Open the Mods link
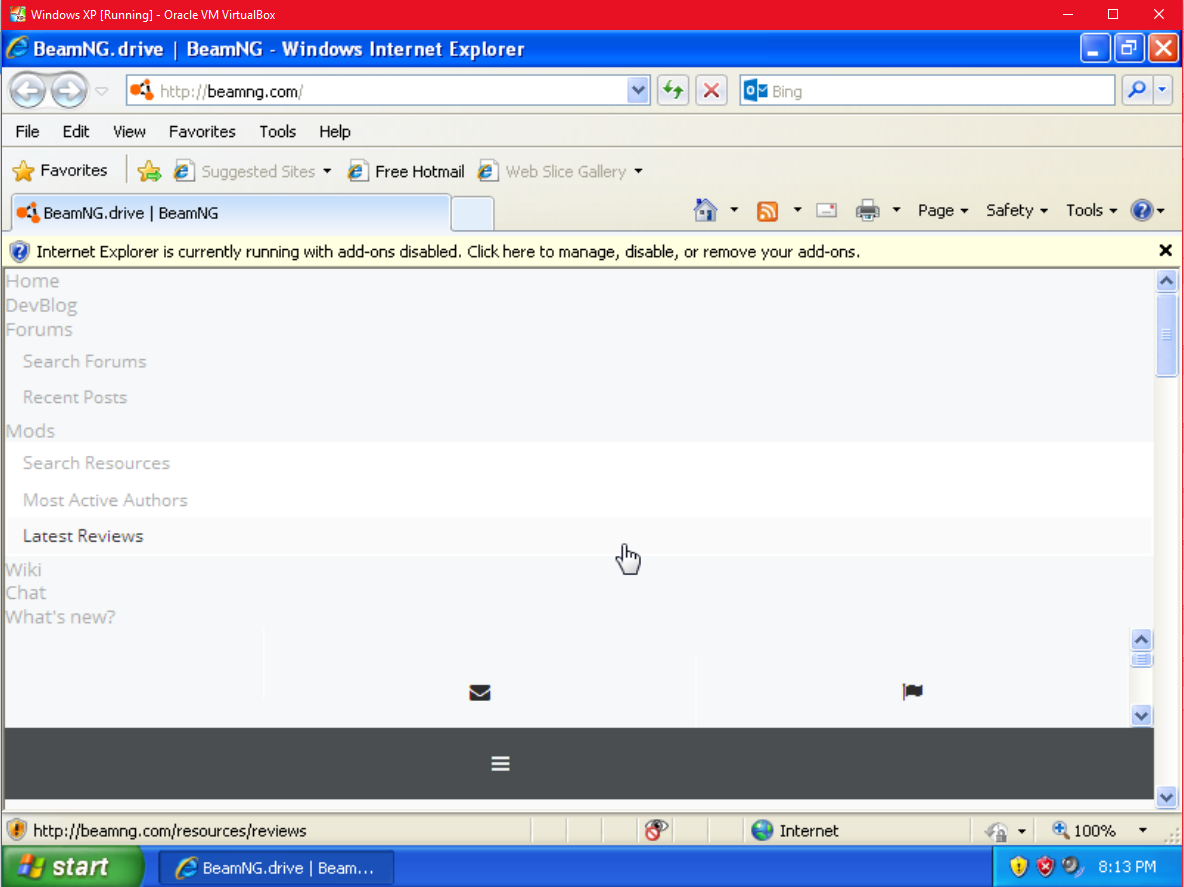1184x887 pixels. 30,430
